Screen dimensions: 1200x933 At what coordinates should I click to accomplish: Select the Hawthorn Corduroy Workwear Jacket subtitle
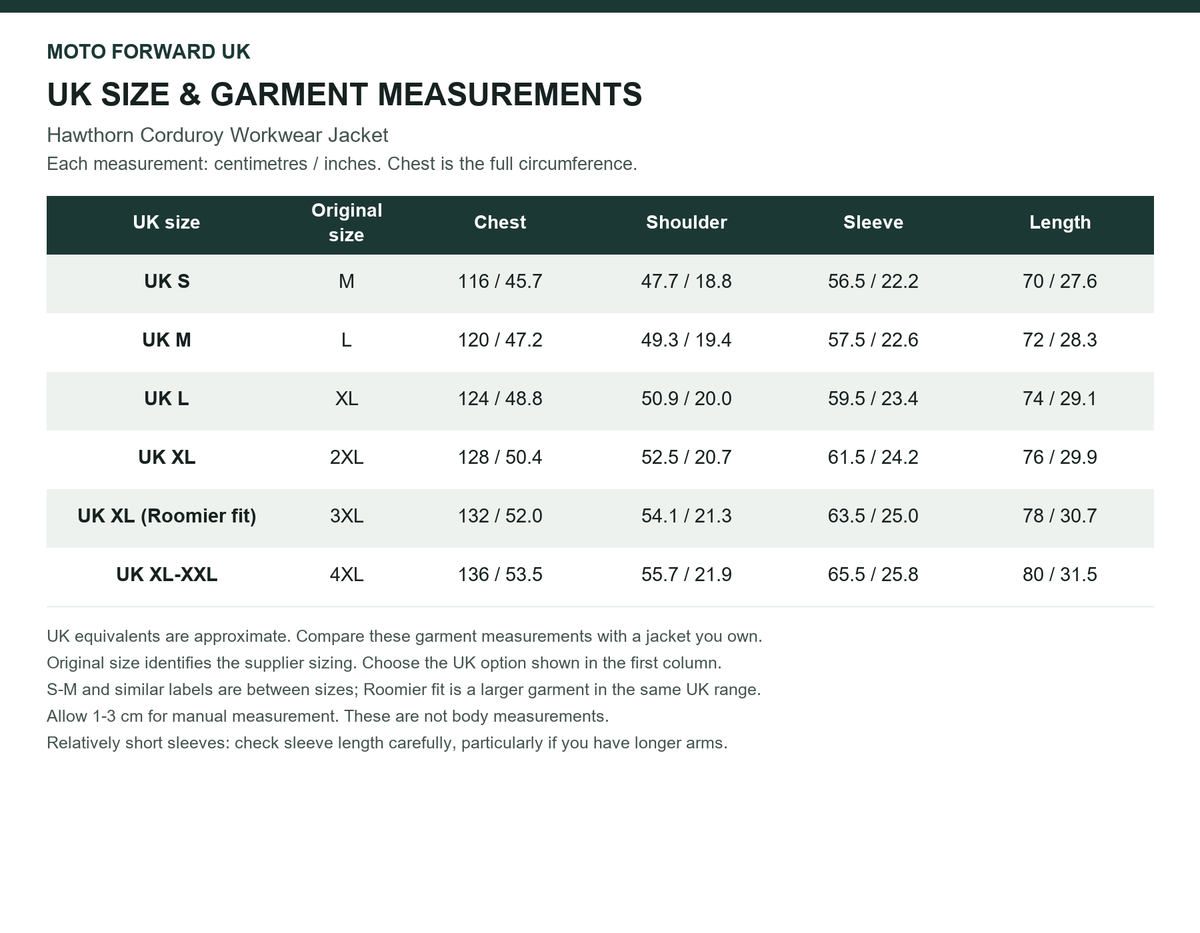click(x=217, y=135)
